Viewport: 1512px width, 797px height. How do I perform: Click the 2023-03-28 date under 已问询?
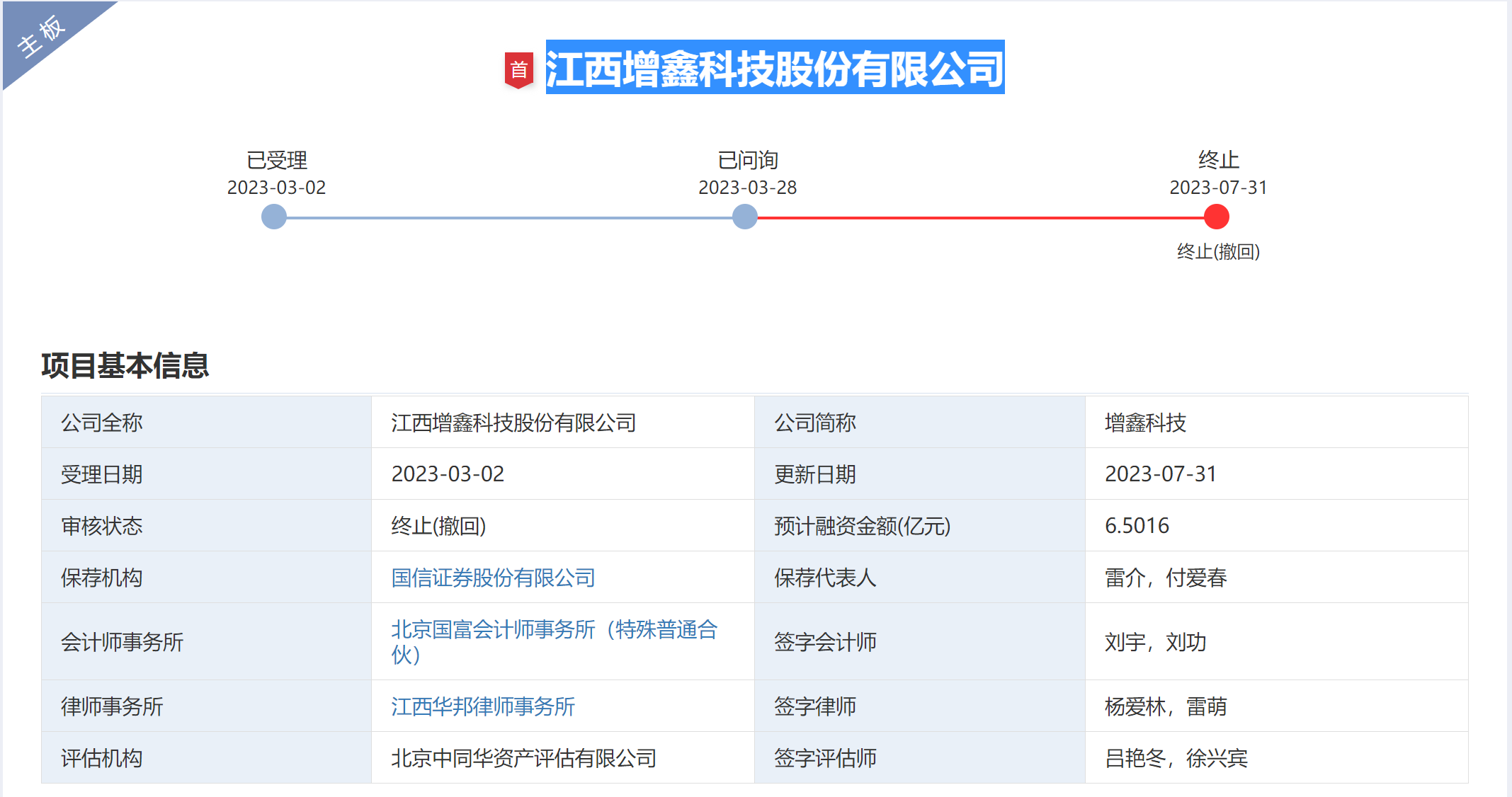[747, 188]
